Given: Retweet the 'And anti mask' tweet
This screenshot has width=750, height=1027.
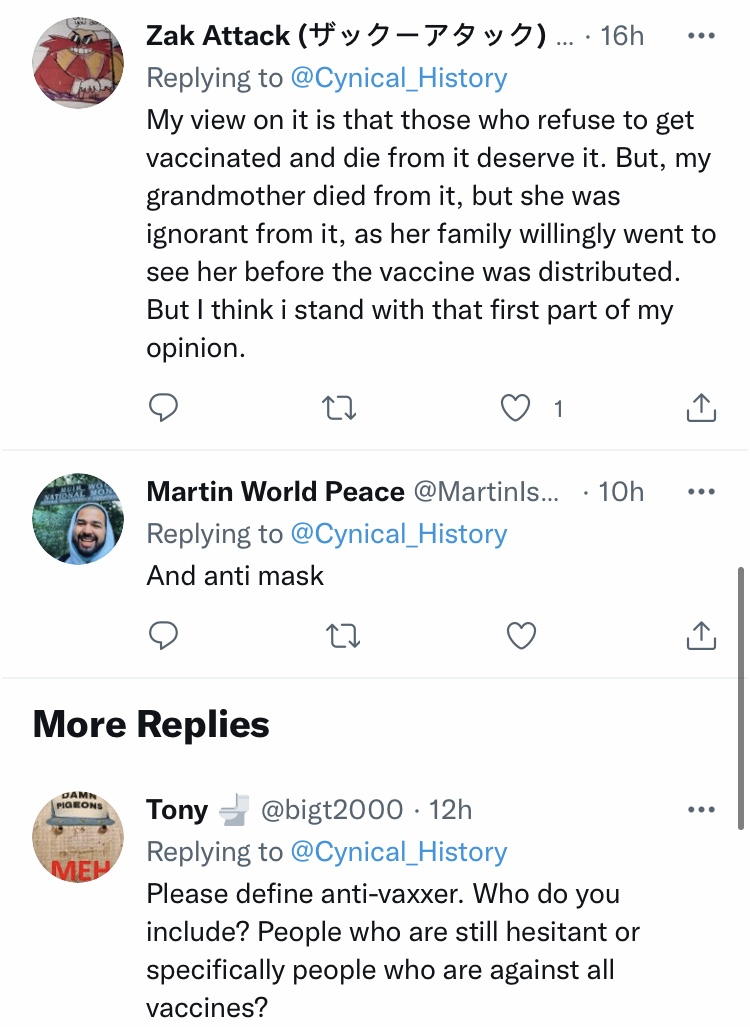Looking at the screenshot, I should coord(343,635).
